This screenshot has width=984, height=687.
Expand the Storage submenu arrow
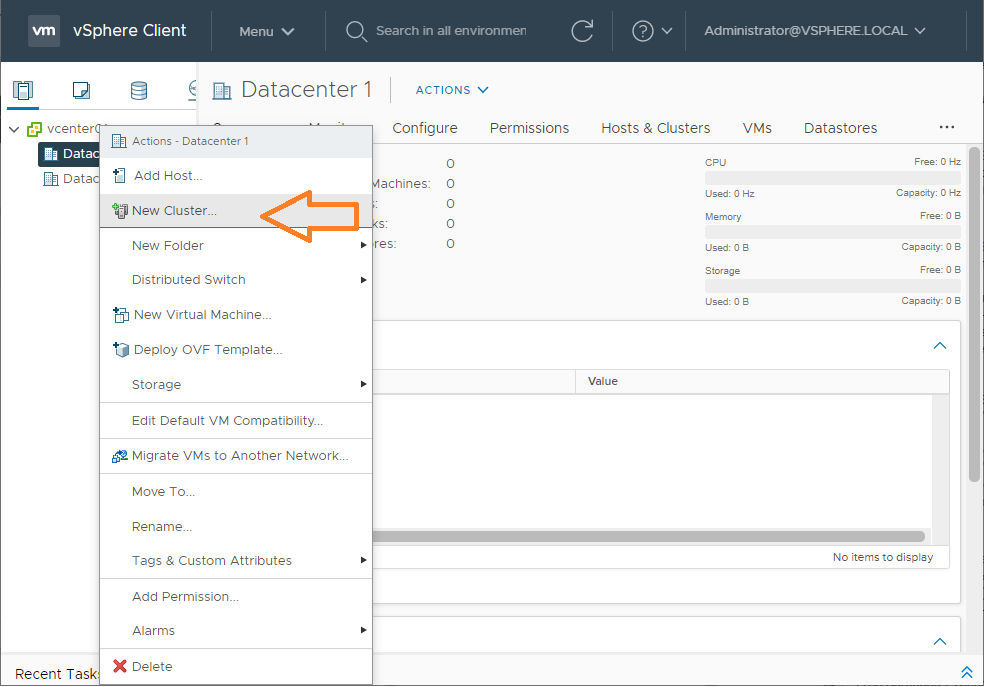[x=363, y=384]
